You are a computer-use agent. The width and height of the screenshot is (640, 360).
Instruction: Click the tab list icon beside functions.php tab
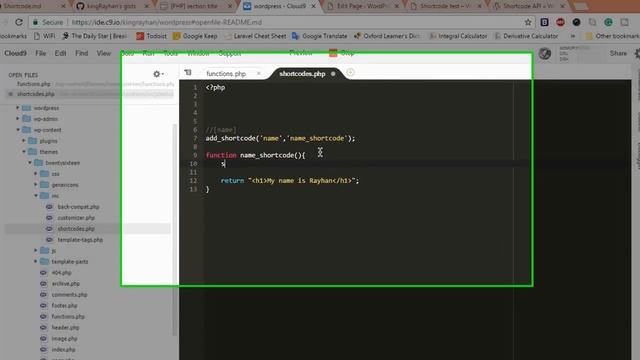(188, 73)
